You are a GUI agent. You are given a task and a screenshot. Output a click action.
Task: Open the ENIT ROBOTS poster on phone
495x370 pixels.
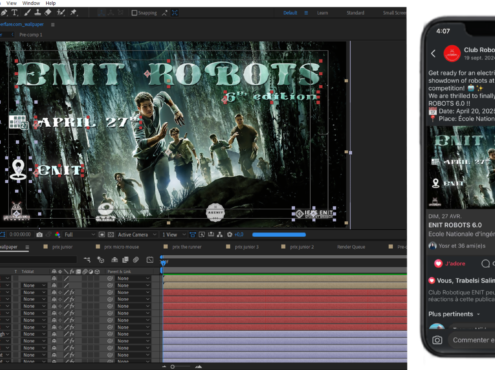pyautogui.click(x=461, y=167)
